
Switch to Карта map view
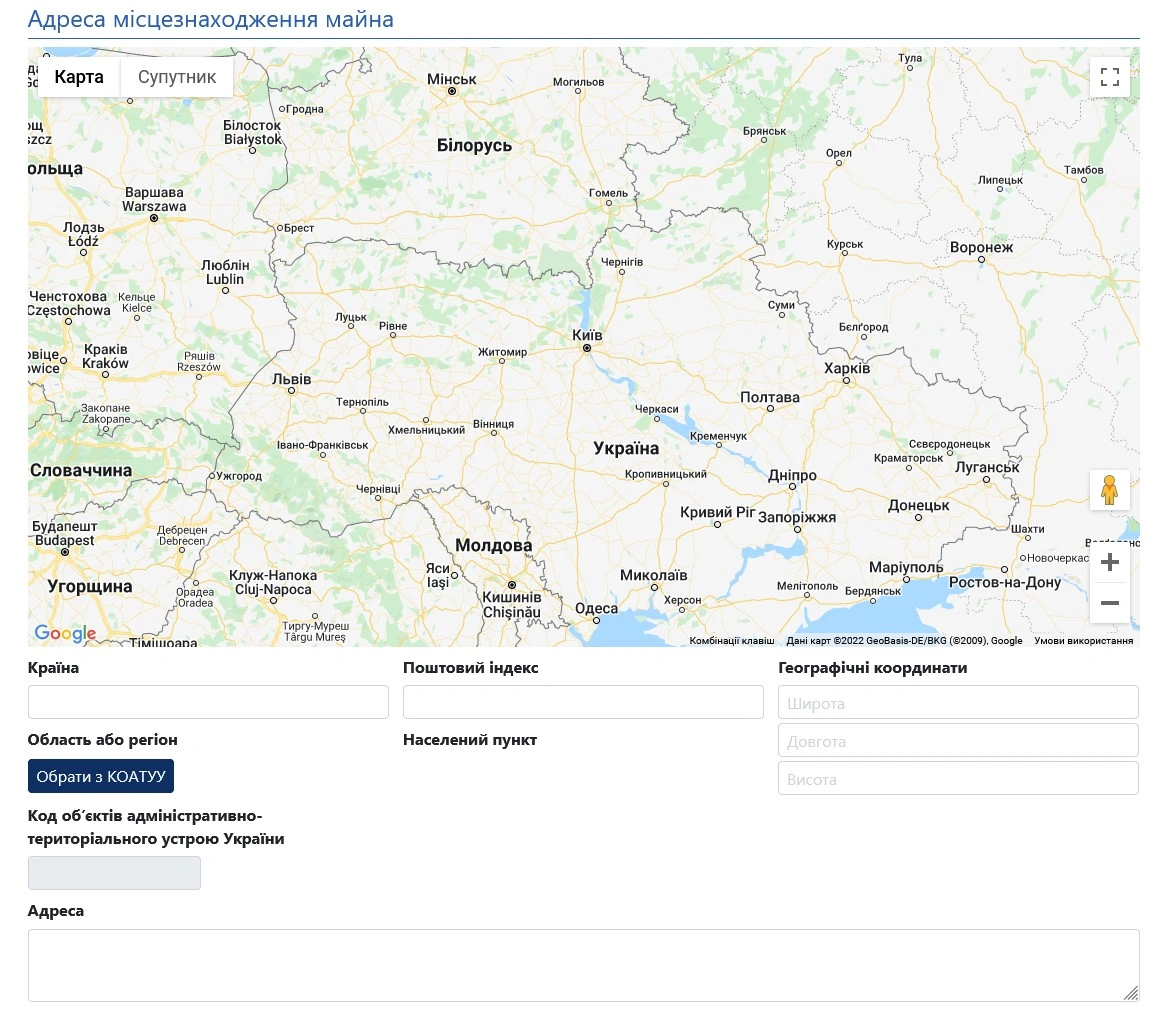click(x=79, y=77)
